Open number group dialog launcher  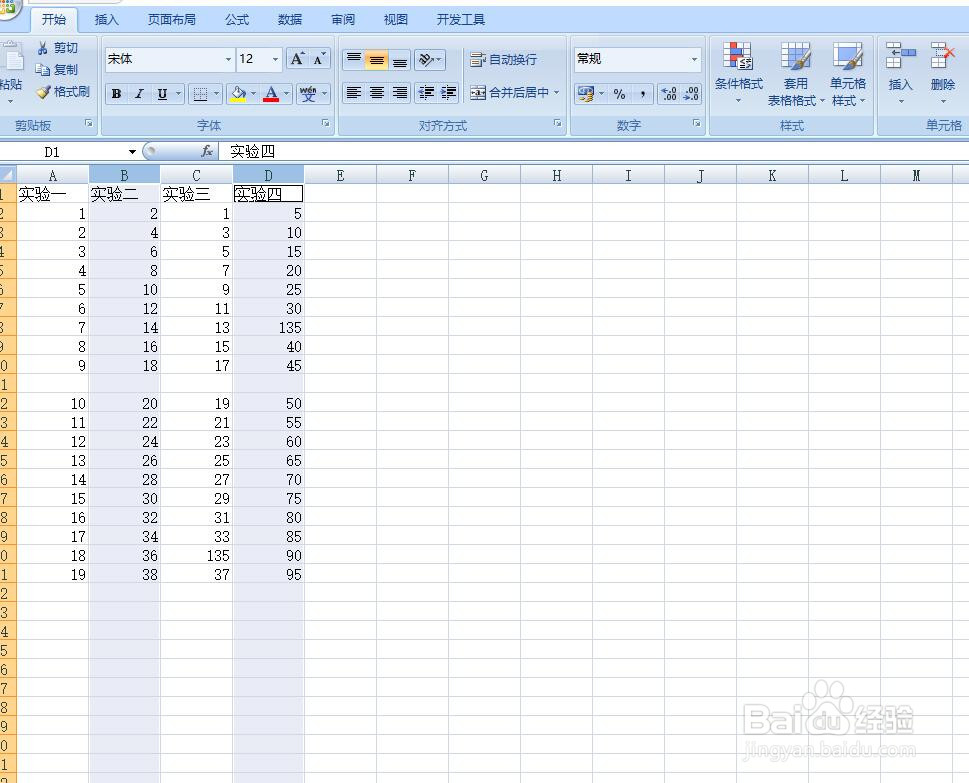tap(696, 124)
